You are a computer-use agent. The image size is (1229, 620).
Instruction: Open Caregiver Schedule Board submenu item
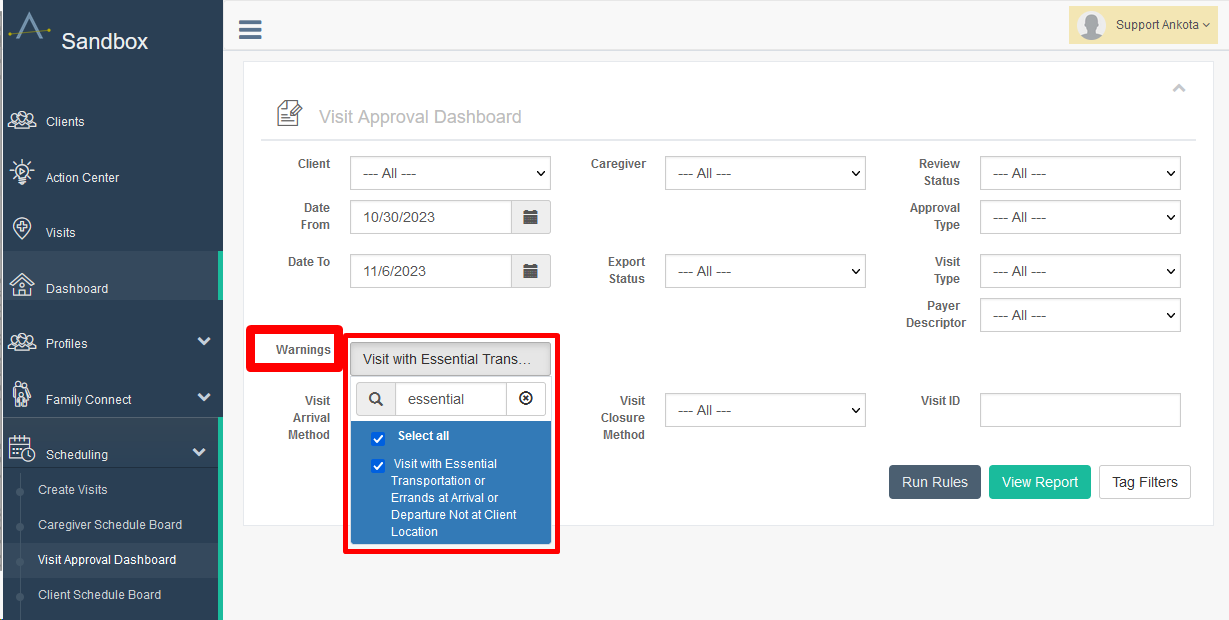point(110,525)
